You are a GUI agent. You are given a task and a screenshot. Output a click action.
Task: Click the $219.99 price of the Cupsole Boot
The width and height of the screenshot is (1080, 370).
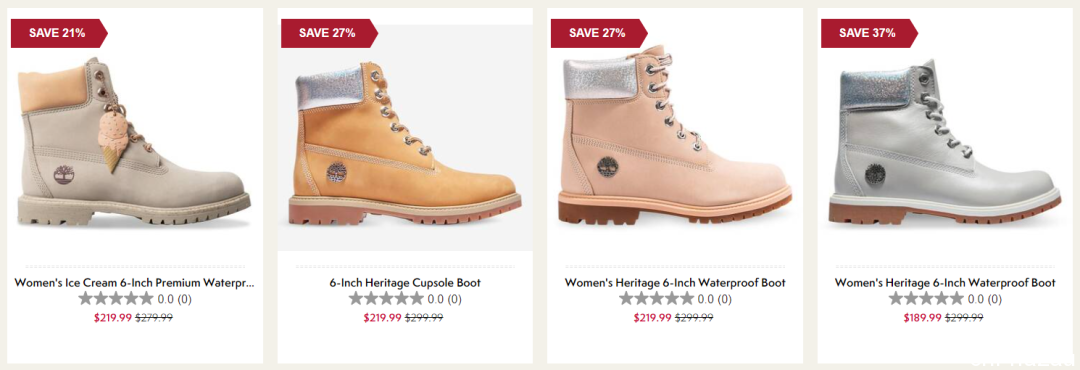click(x=382, y=318)
